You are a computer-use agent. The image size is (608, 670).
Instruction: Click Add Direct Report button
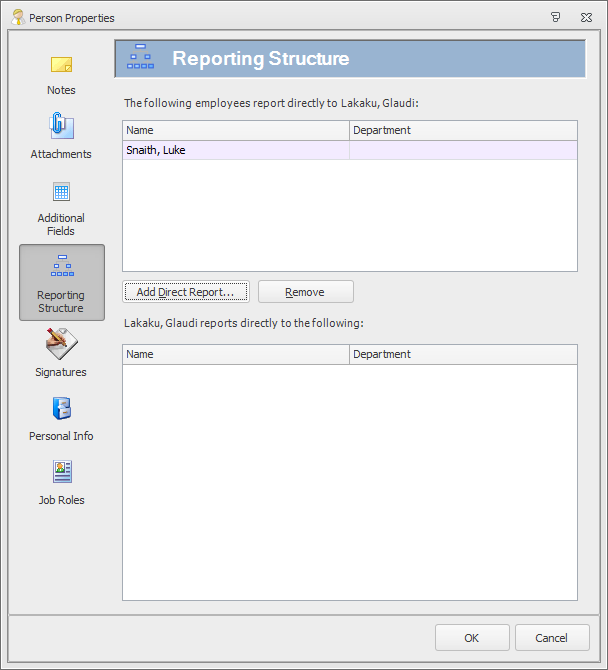point(186,292)
